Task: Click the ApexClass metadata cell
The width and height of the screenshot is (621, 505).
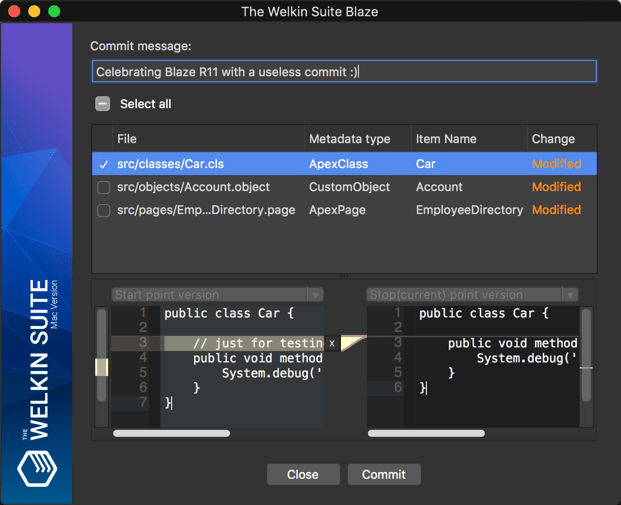Action: 339,164
